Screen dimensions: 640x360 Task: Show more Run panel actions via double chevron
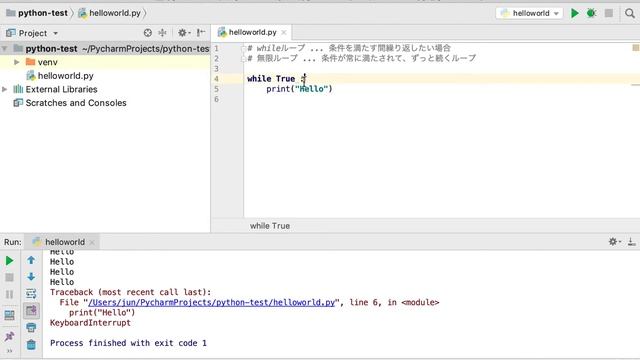pyautogui.click(x=9, y=351)
